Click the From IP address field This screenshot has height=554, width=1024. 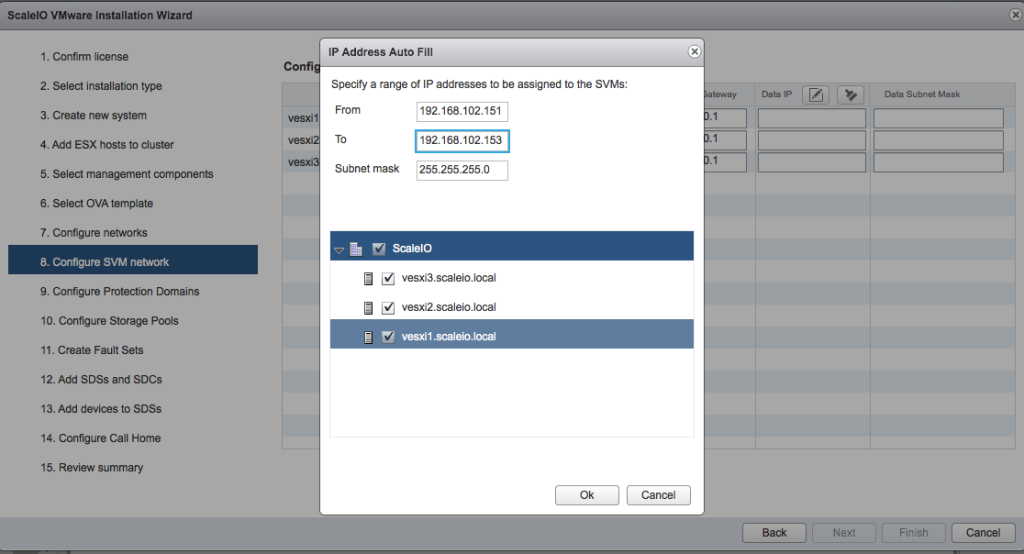click(462, 111)
